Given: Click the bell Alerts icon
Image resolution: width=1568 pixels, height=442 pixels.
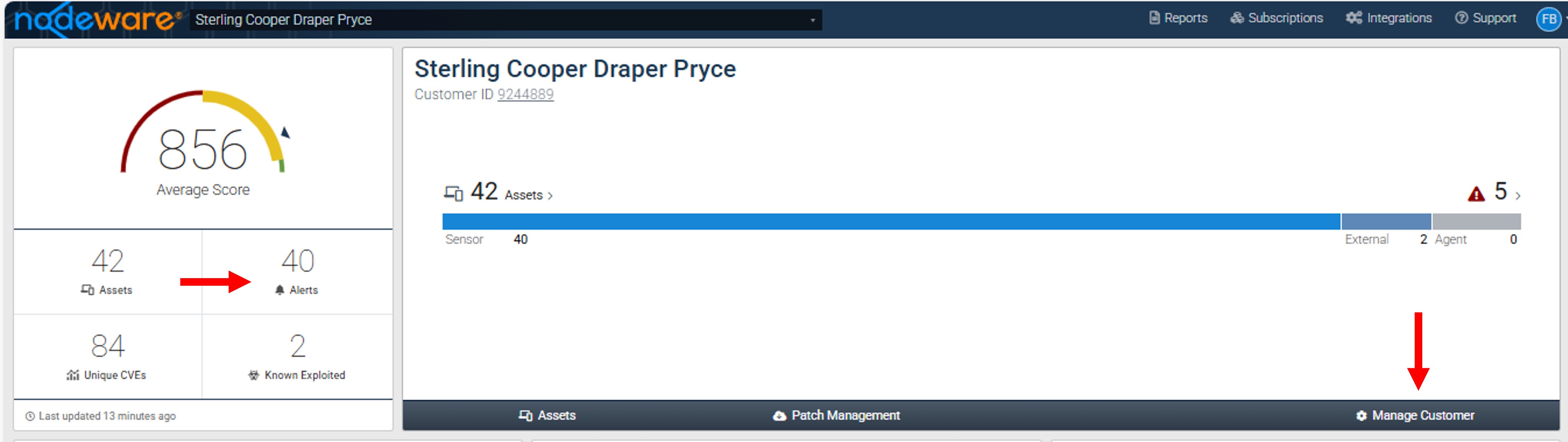Looking at the screenshot, I should 280,290.
